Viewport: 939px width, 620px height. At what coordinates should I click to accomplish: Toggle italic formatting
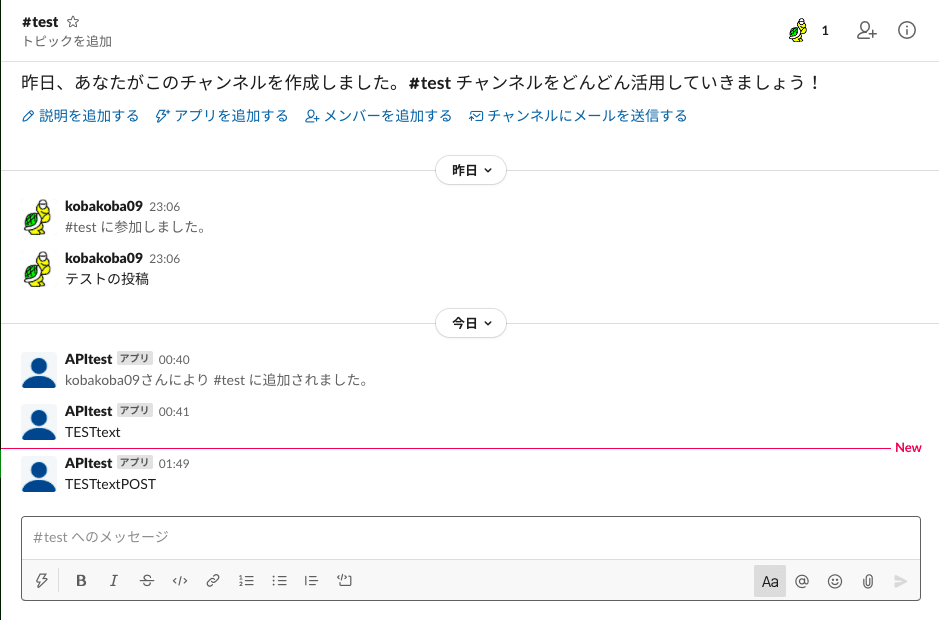114,580
